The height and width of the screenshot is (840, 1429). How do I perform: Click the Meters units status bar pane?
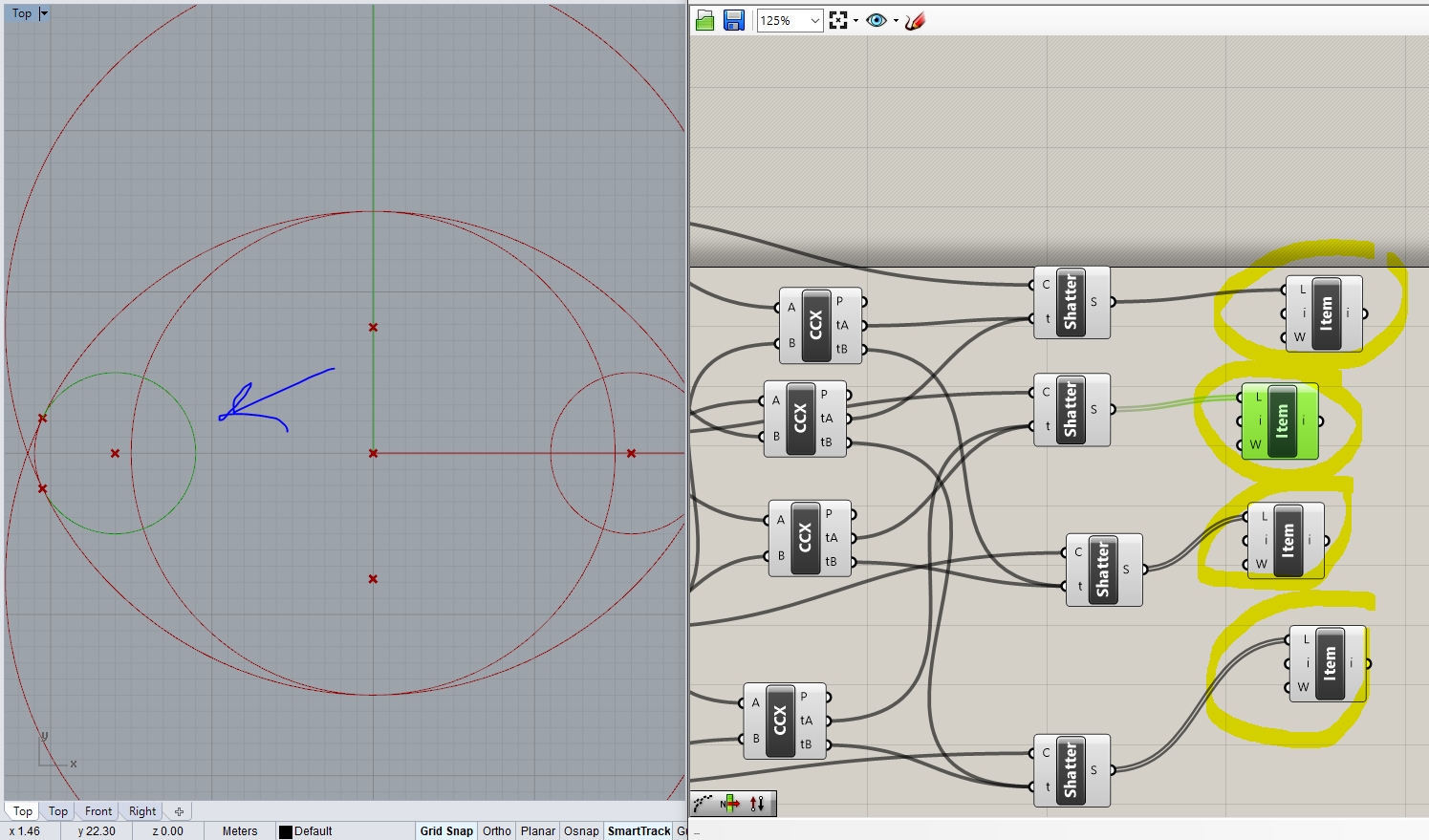(x=240, y=831)
